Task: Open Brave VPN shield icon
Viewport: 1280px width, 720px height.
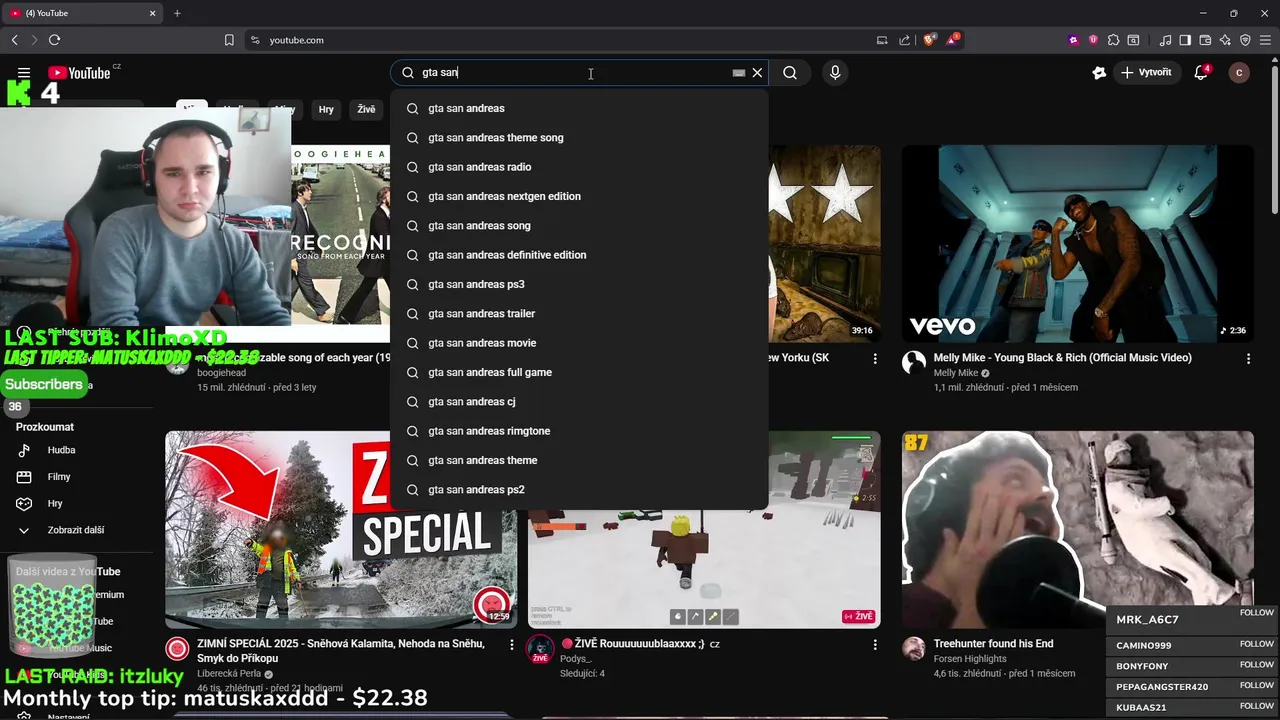Action: click(1245, 40)
